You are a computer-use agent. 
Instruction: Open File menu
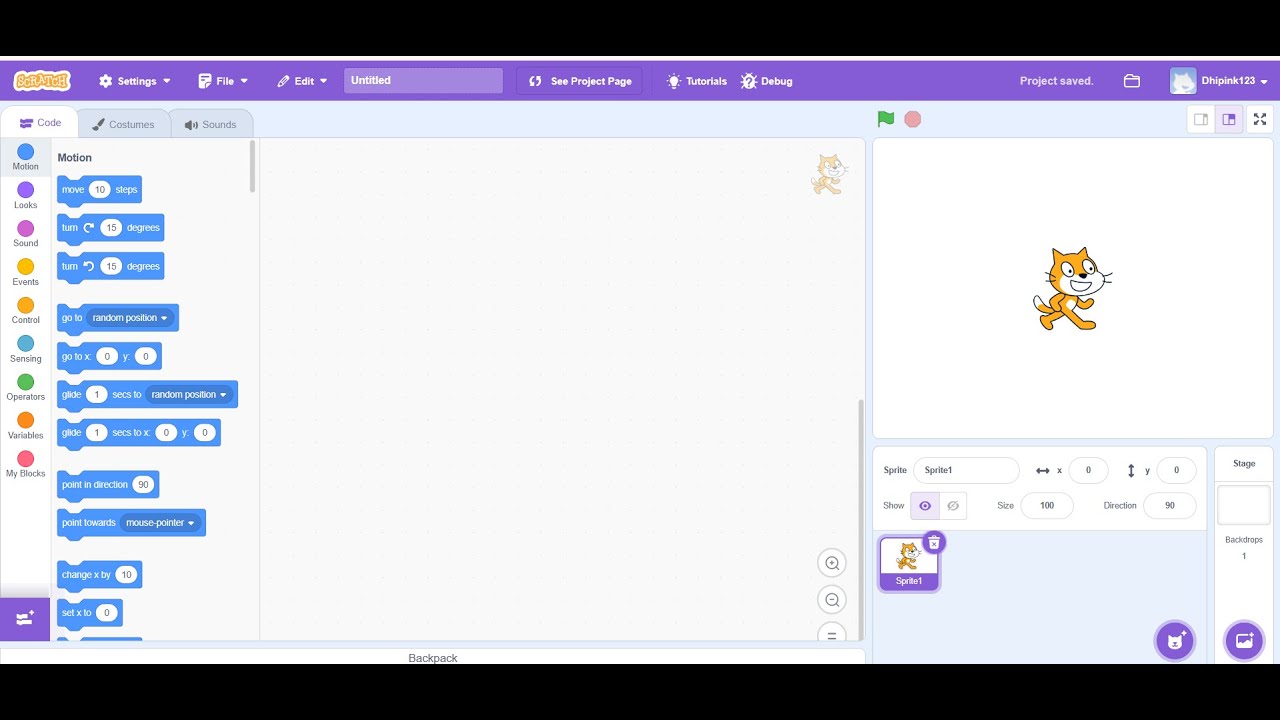pos(223,81)
